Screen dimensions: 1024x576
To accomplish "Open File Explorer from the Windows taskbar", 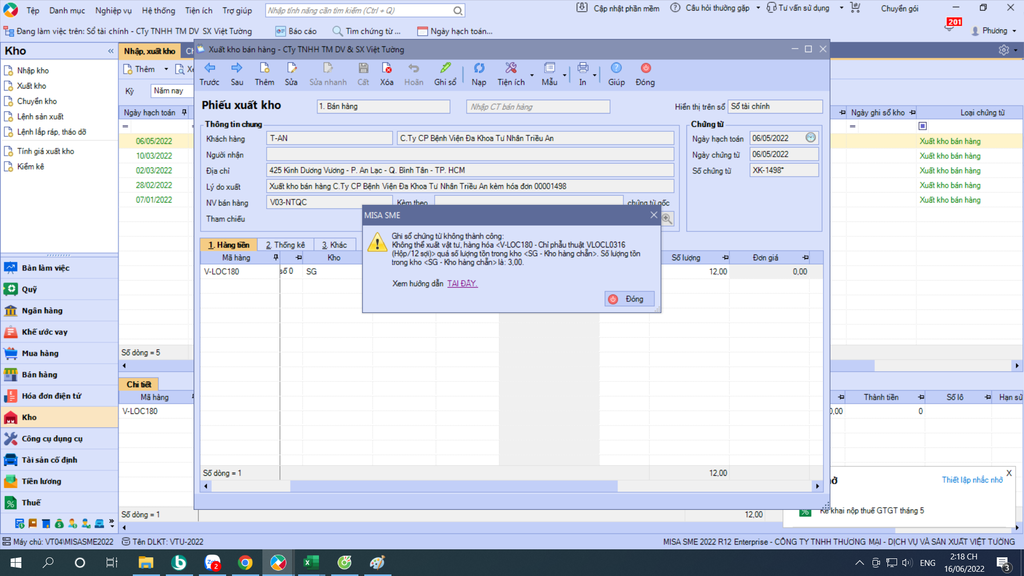I will click(146, 562).
